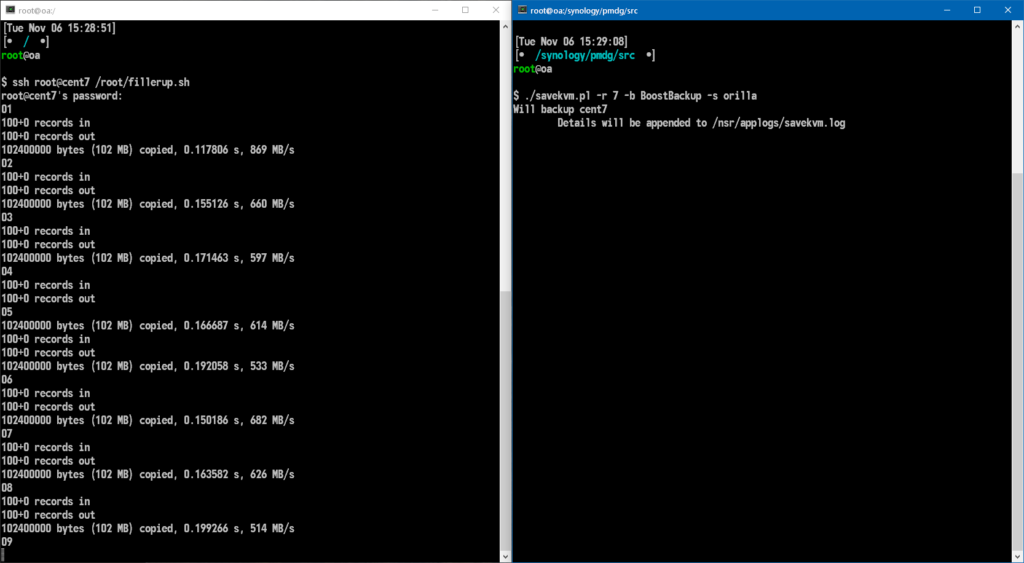1024x563 pixels.
Task: Click the blinking cursor at bottom of left terminal
Action: (3, 555)
